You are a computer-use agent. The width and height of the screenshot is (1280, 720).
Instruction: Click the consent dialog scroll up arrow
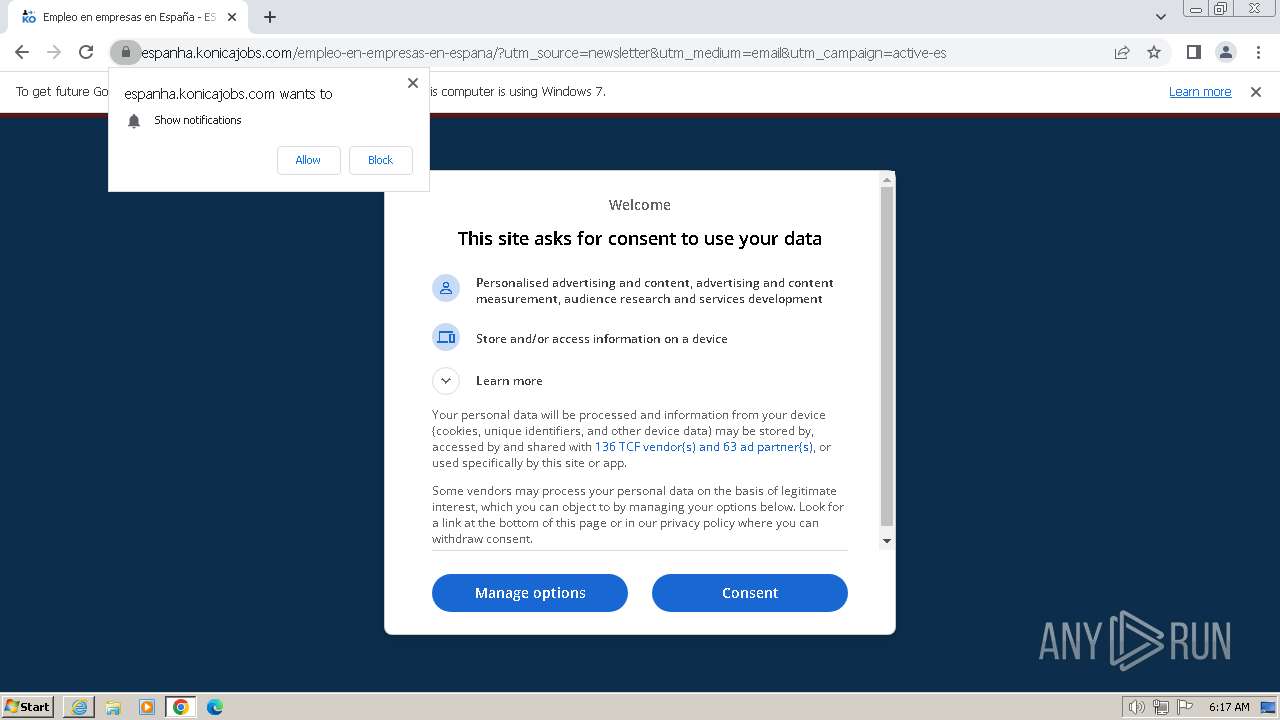(886, 180)
